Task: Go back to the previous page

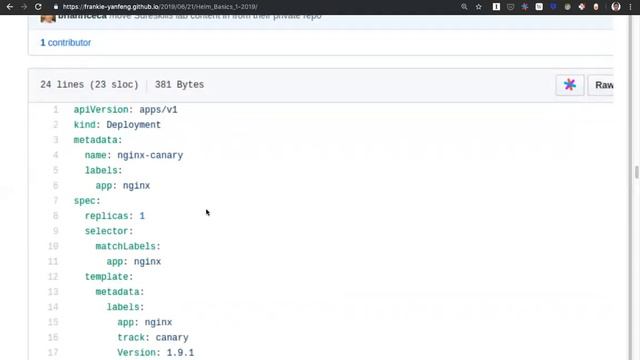Action: point(9,7)
